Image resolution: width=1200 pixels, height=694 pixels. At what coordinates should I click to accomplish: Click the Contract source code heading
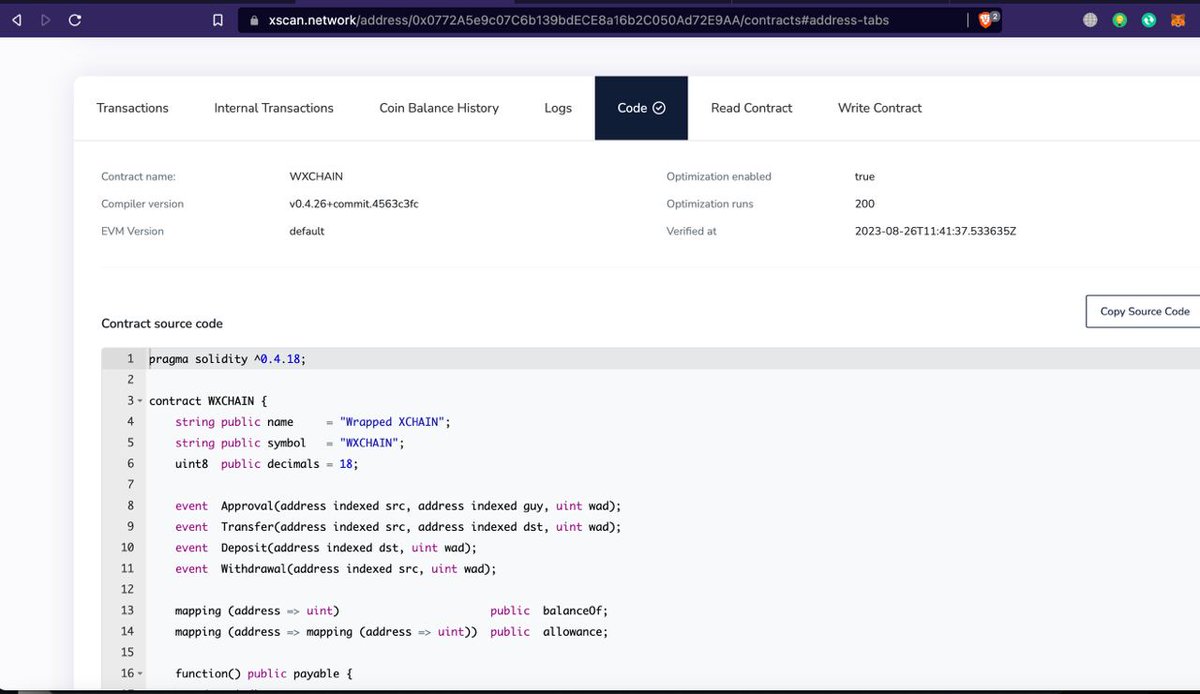tap(162, 324)
